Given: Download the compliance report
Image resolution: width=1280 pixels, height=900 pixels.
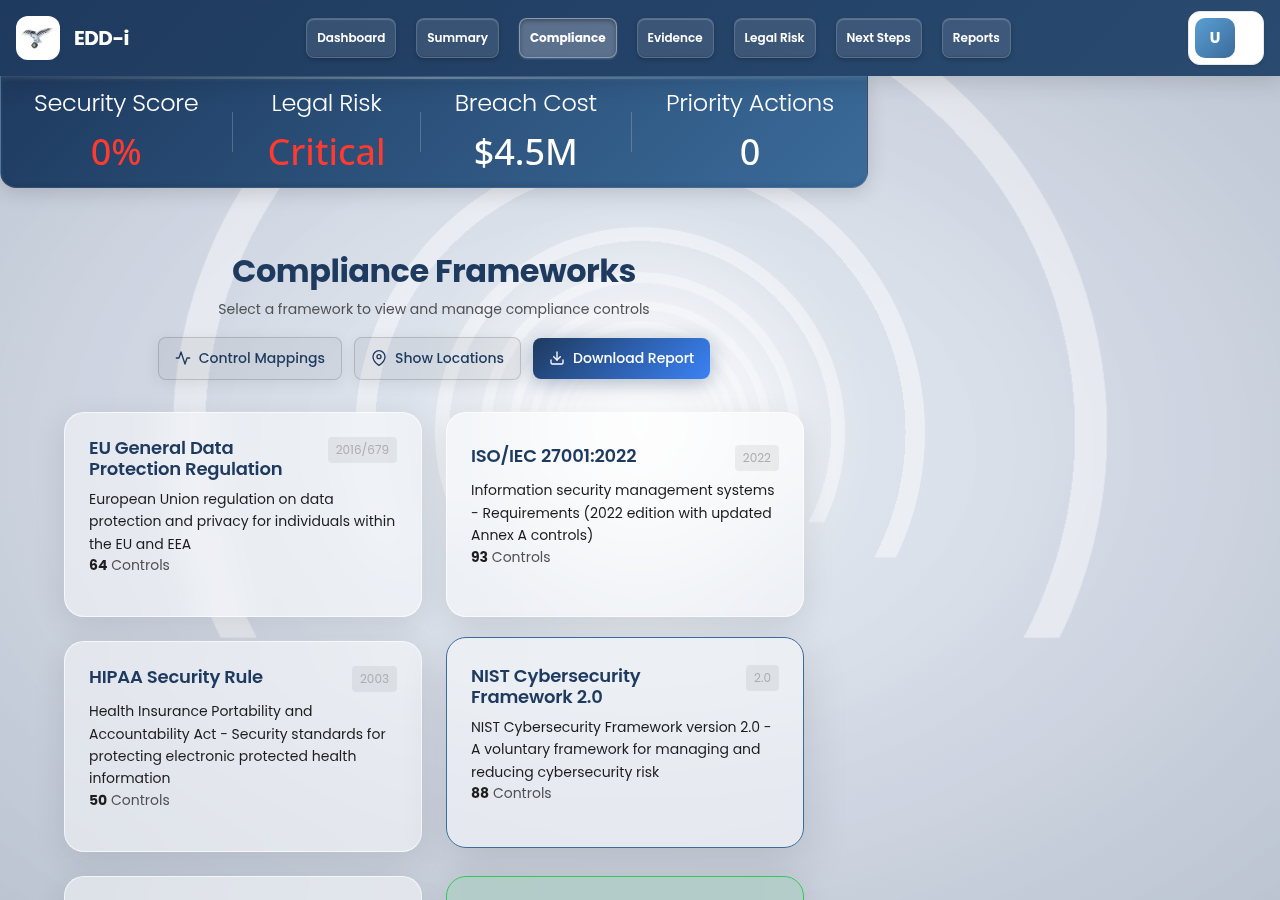Looking at the screenshot, I should 621,358.
